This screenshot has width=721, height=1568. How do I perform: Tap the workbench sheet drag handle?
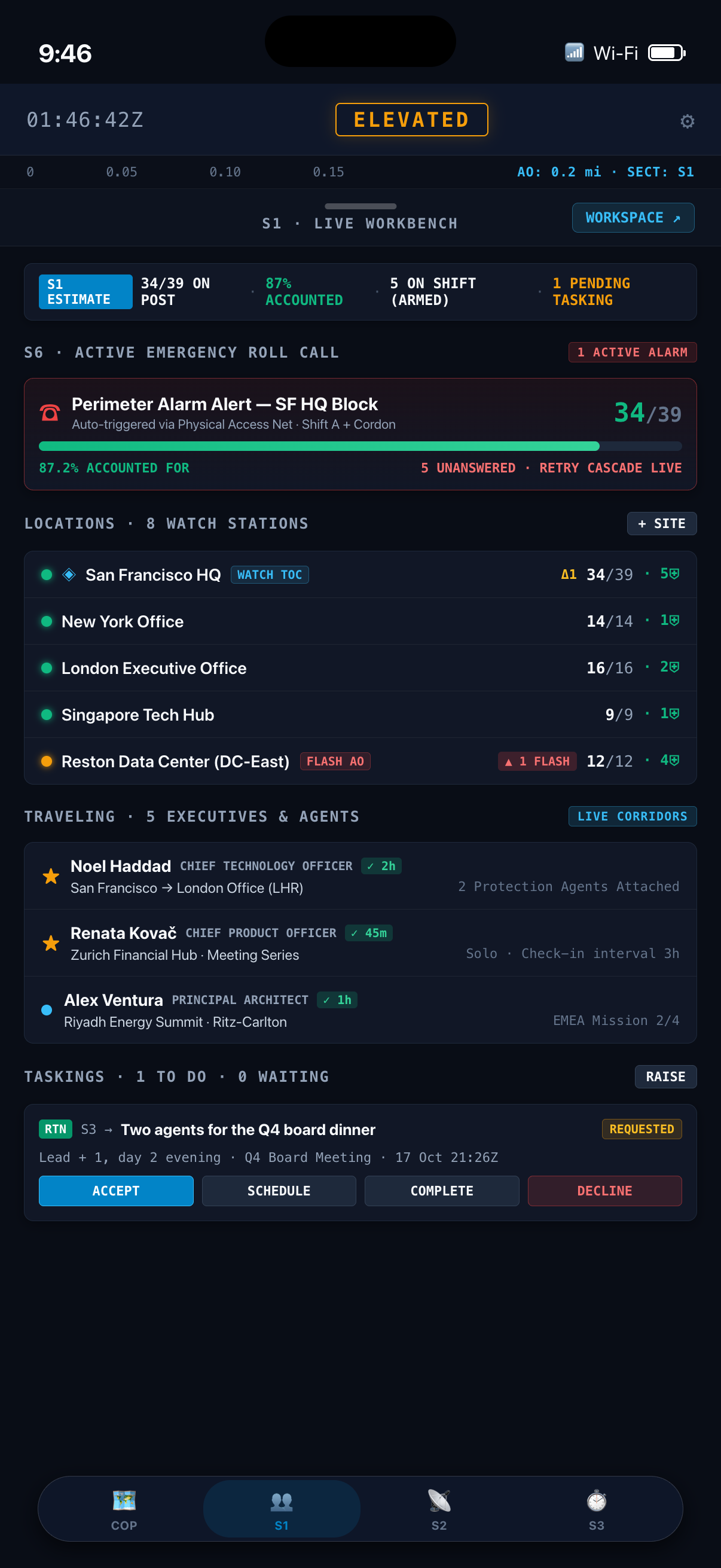pyautogui.click(x=360, y=206)
